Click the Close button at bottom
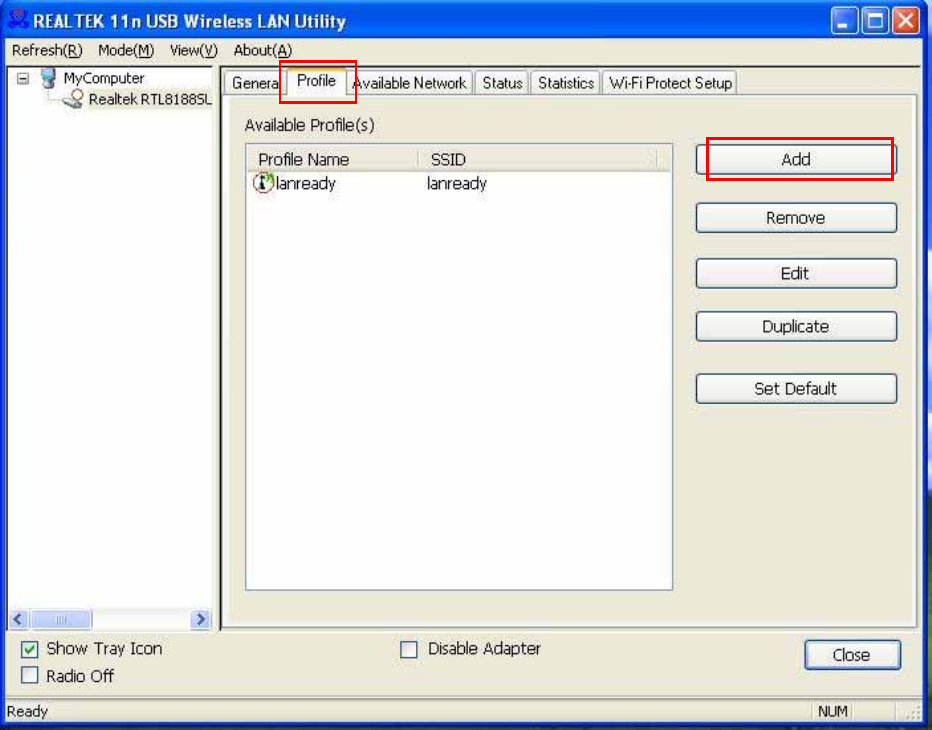 (x=852, y=655)
